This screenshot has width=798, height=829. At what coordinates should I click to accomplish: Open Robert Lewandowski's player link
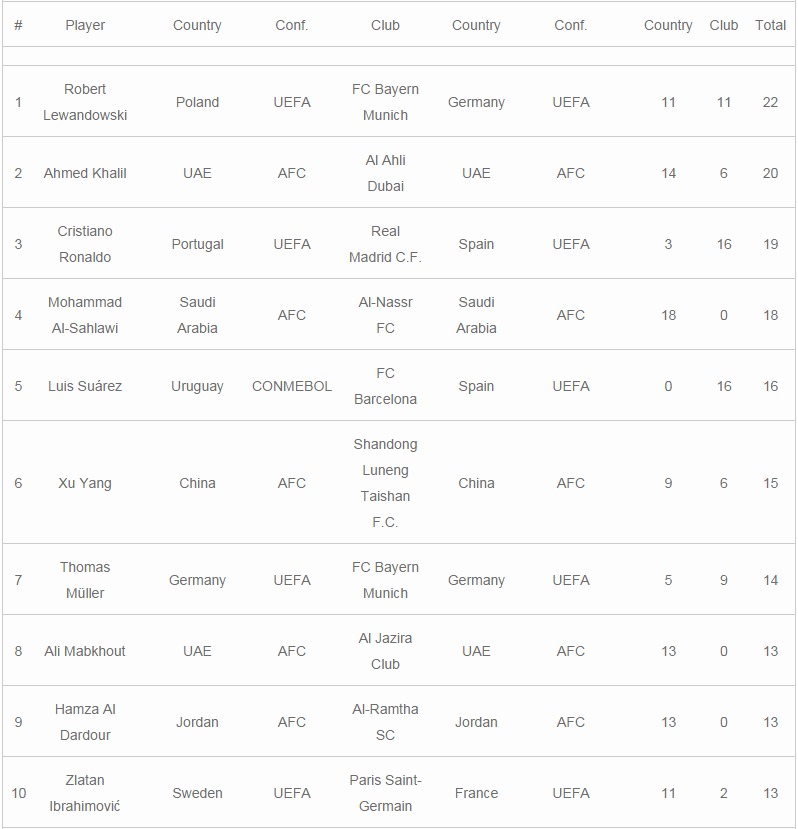(85, 102)
